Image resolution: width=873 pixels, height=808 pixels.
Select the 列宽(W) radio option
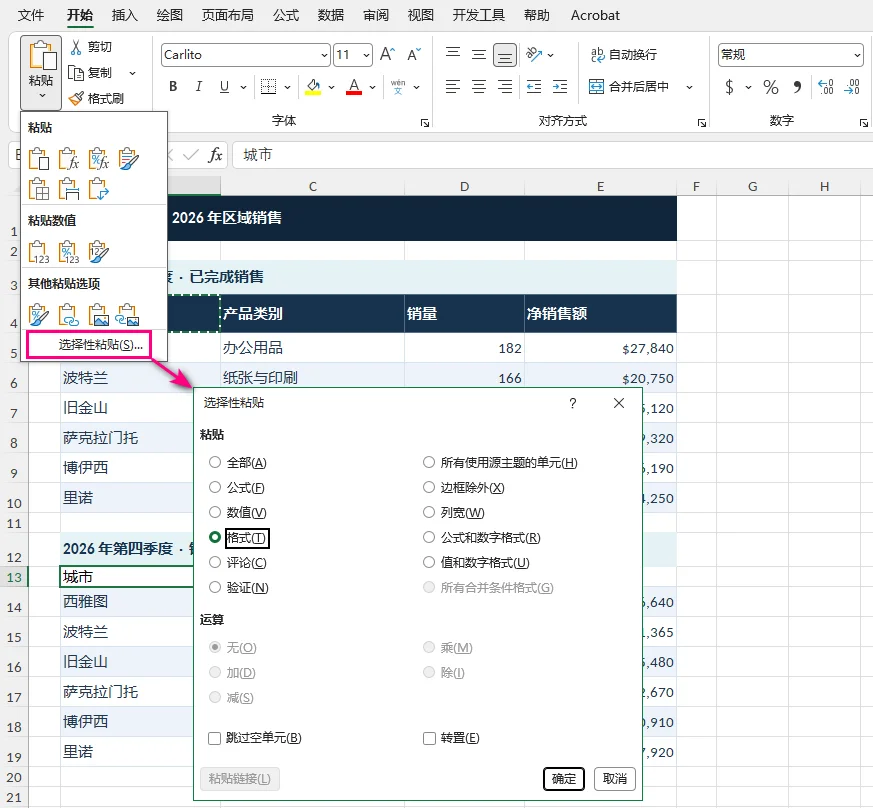coord(429,512)
